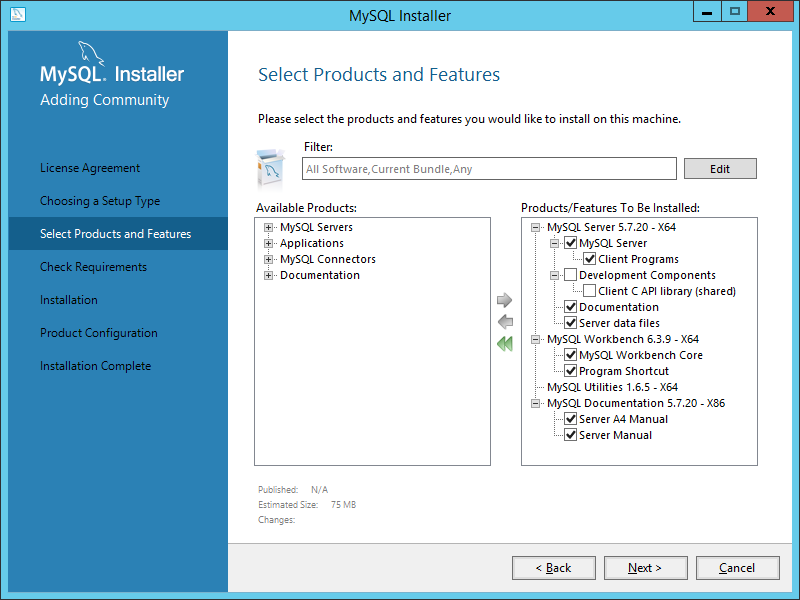Click the Filter text field
Image resolution: width=800 pixels, height=600 pixels.
tap(489, 169)
